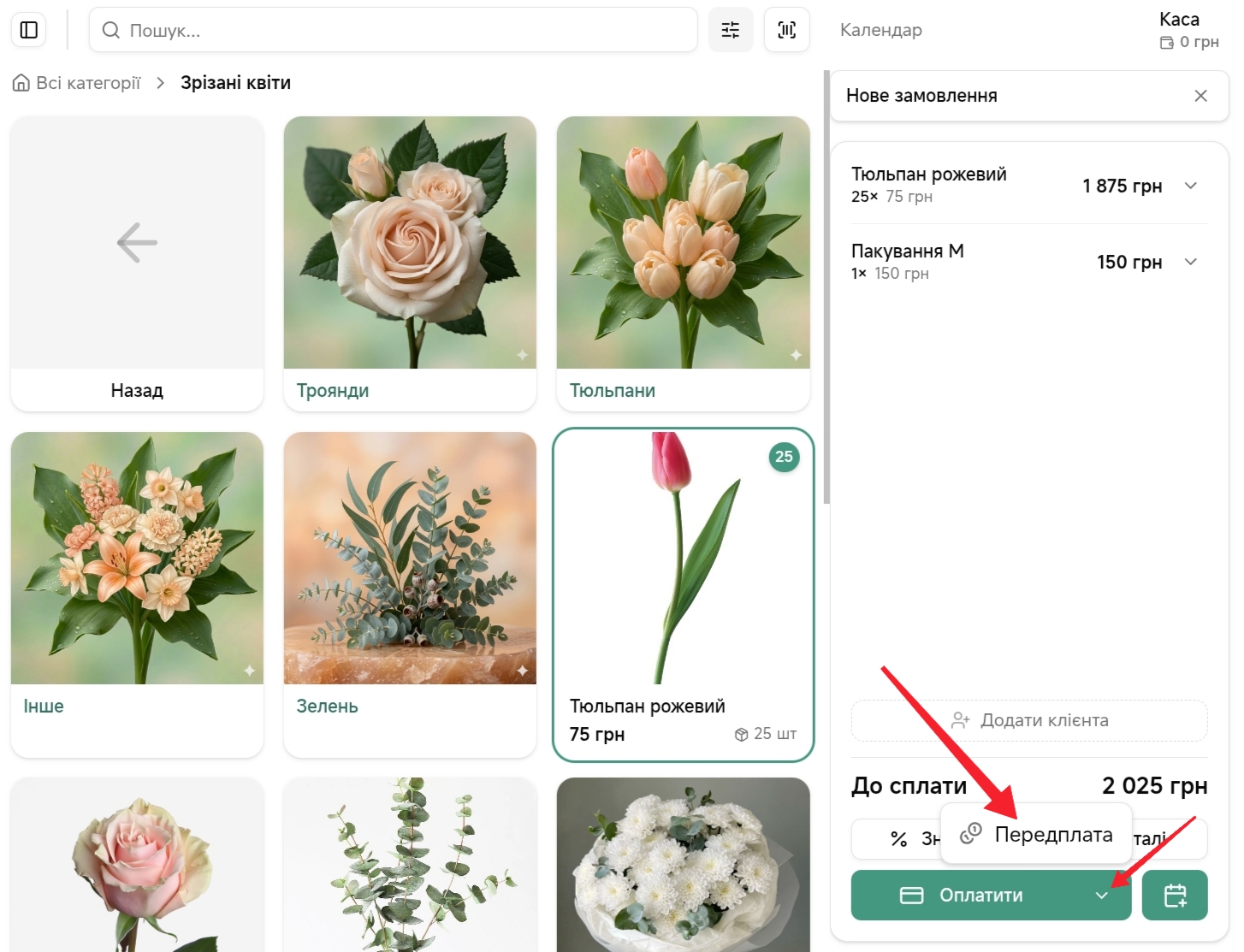Image resolution: width=1244 pixels, height=952 pixels.
Task: Toggle the sidebar panel icon
Action: 29,30
